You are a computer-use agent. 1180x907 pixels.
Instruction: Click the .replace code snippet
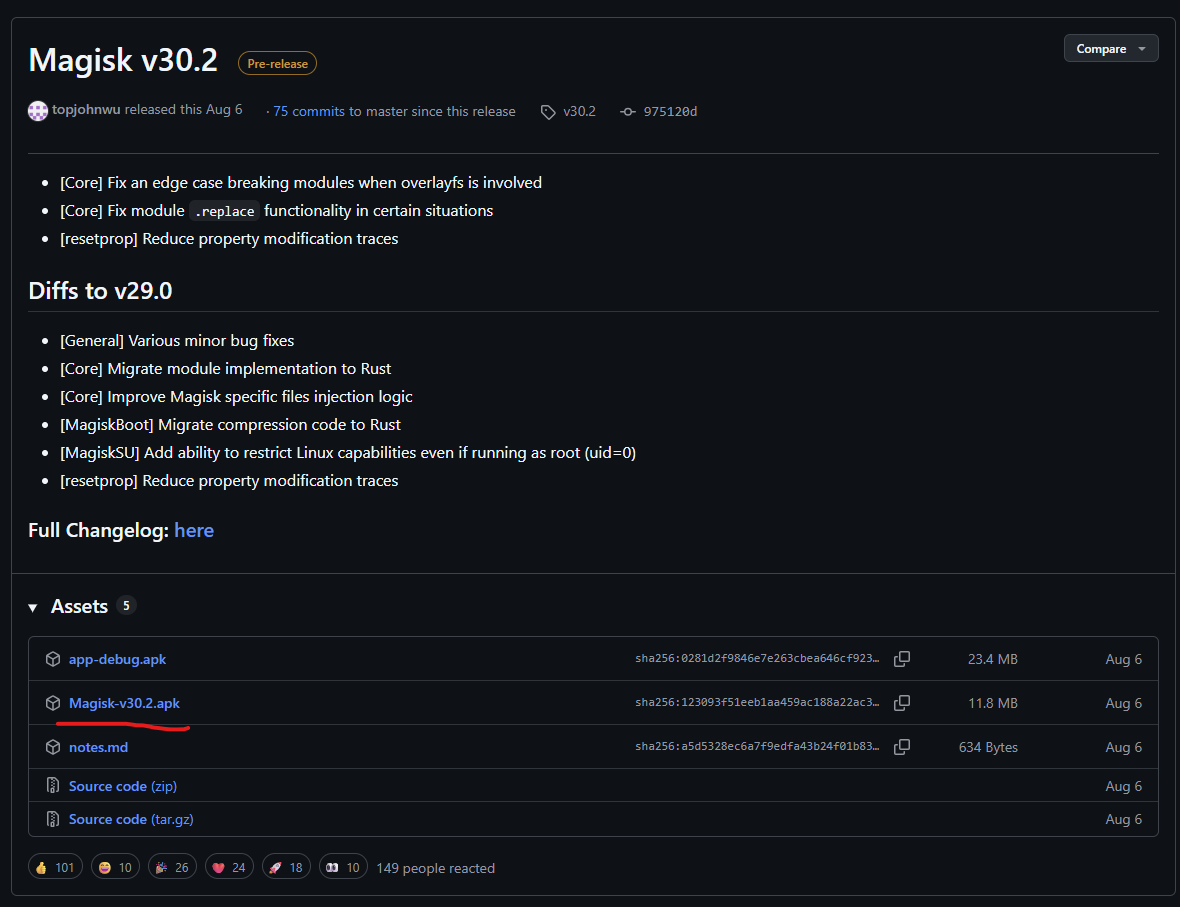[224, 212]
